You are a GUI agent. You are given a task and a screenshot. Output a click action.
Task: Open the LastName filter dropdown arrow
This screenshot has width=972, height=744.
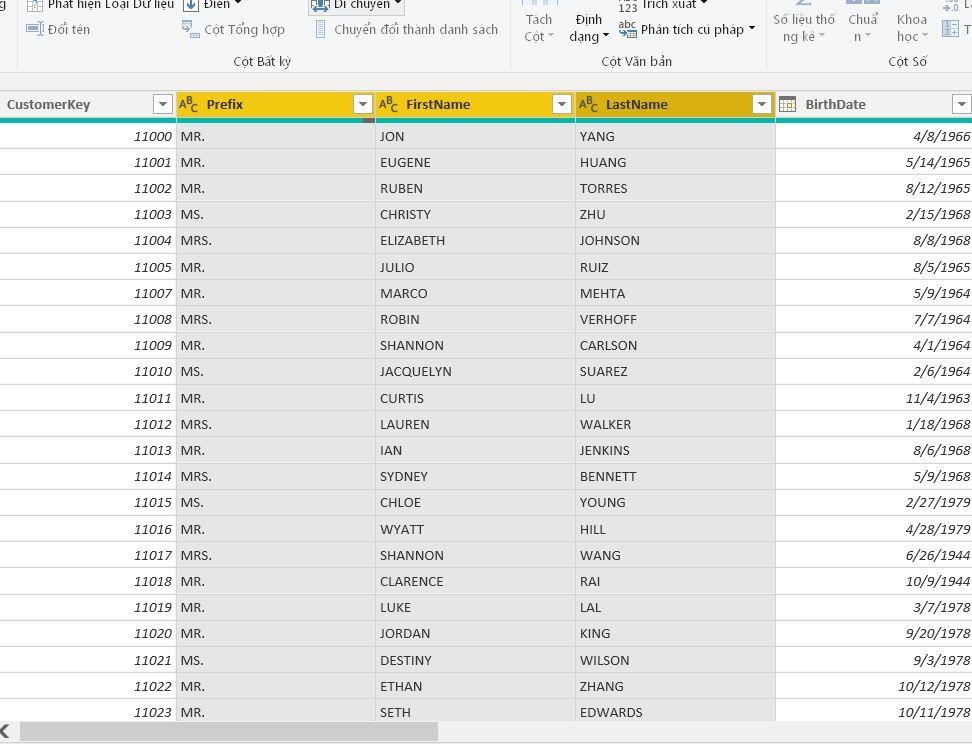[x=761, y=103]
